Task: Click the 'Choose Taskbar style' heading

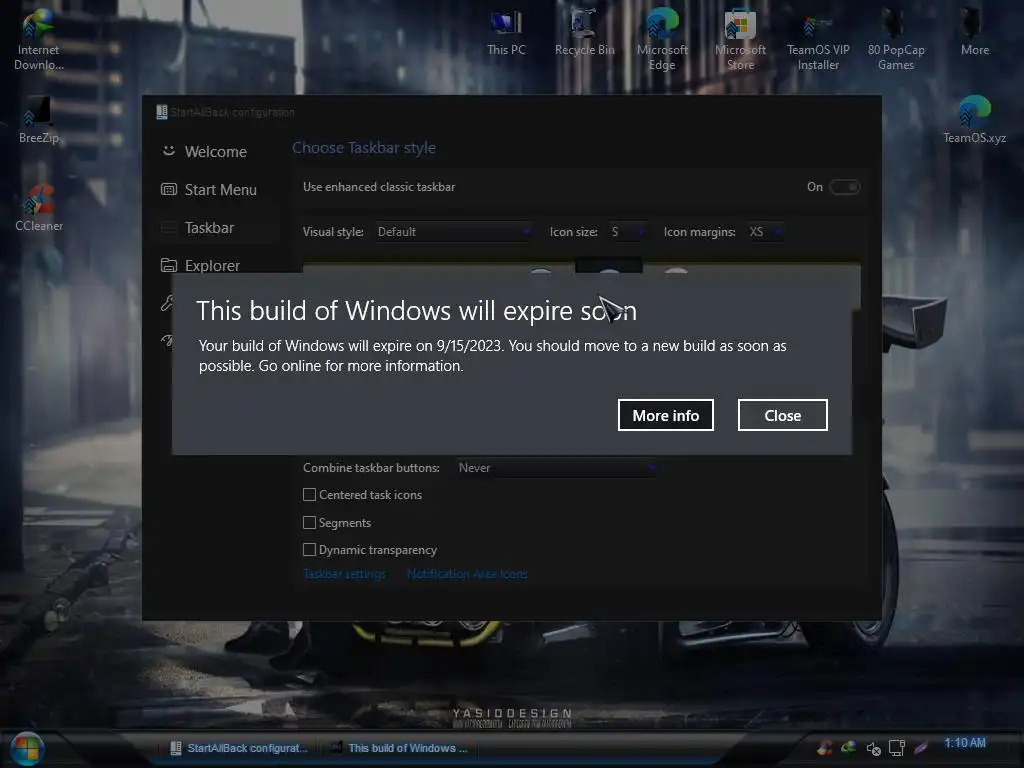Action: 364,148
